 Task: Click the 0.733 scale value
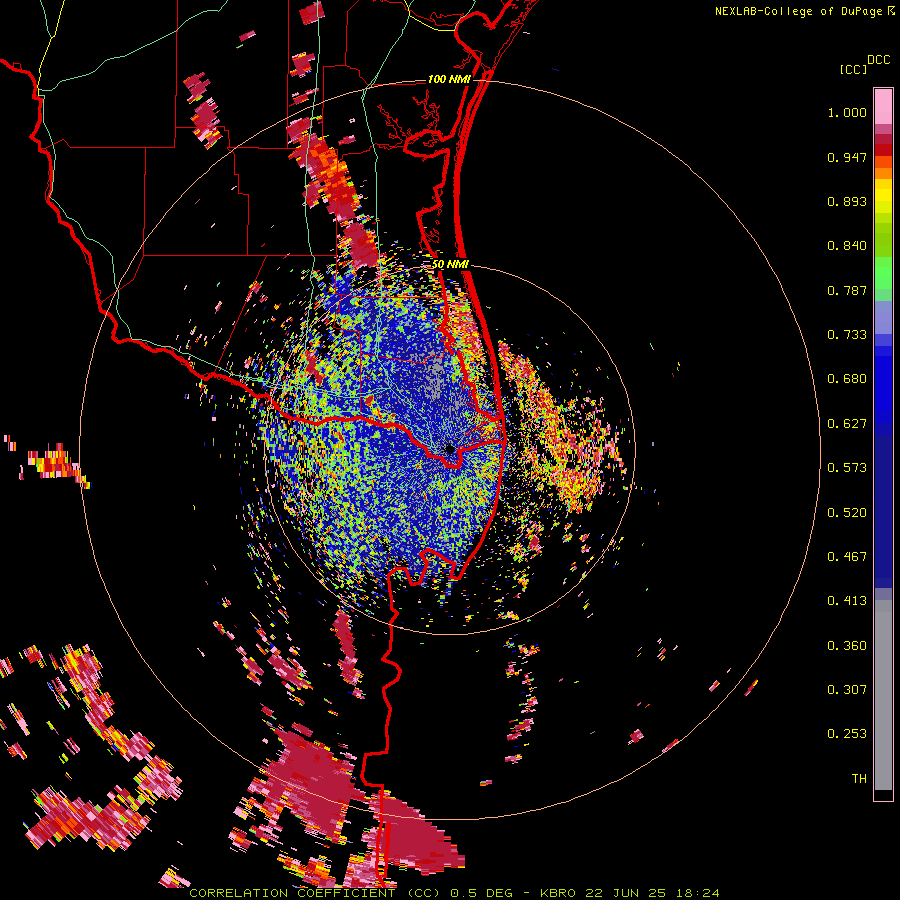pos(847,335)
